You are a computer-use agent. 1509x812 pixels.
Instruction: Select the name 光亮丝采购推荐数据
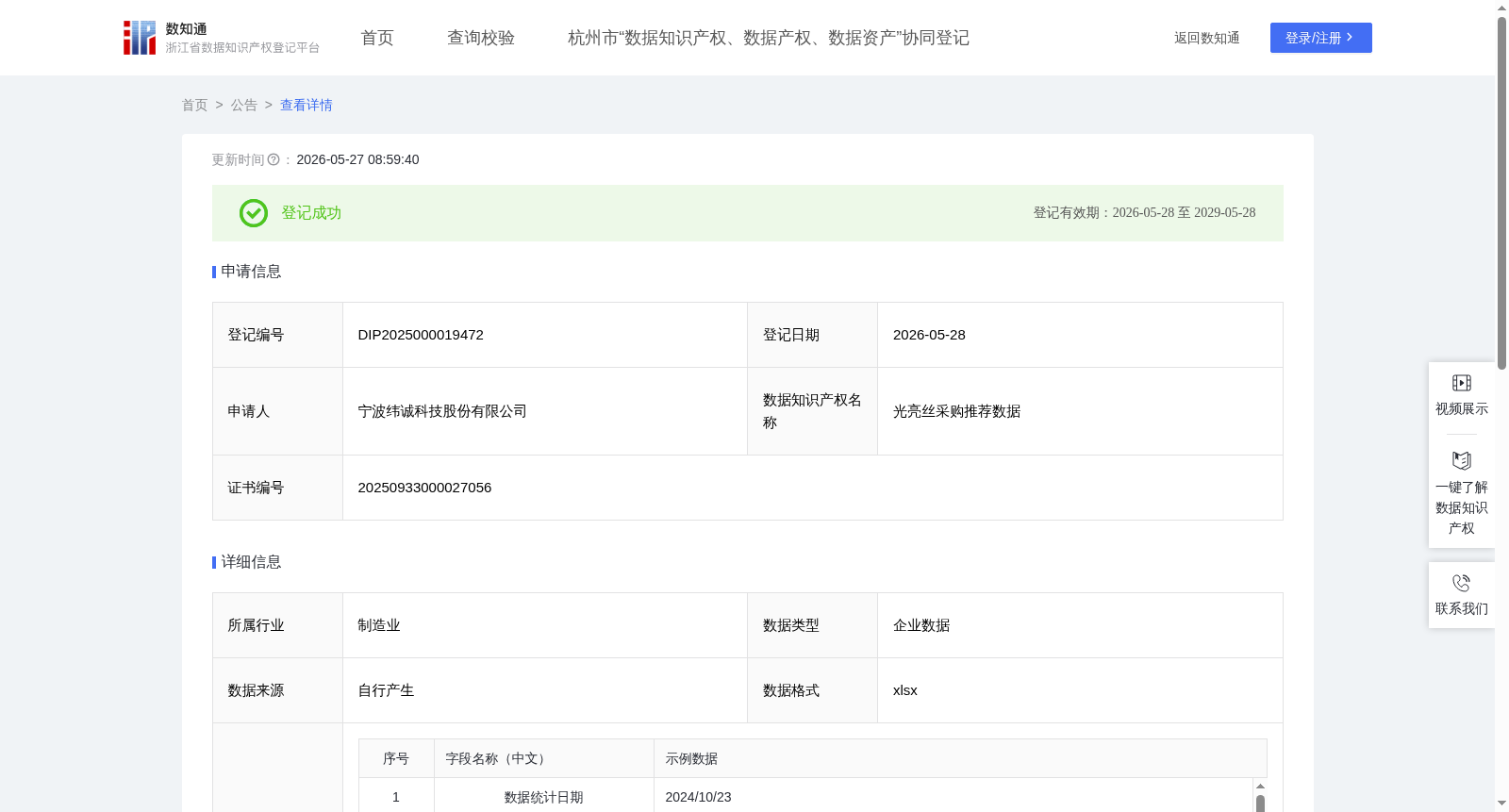pos(957,411)
